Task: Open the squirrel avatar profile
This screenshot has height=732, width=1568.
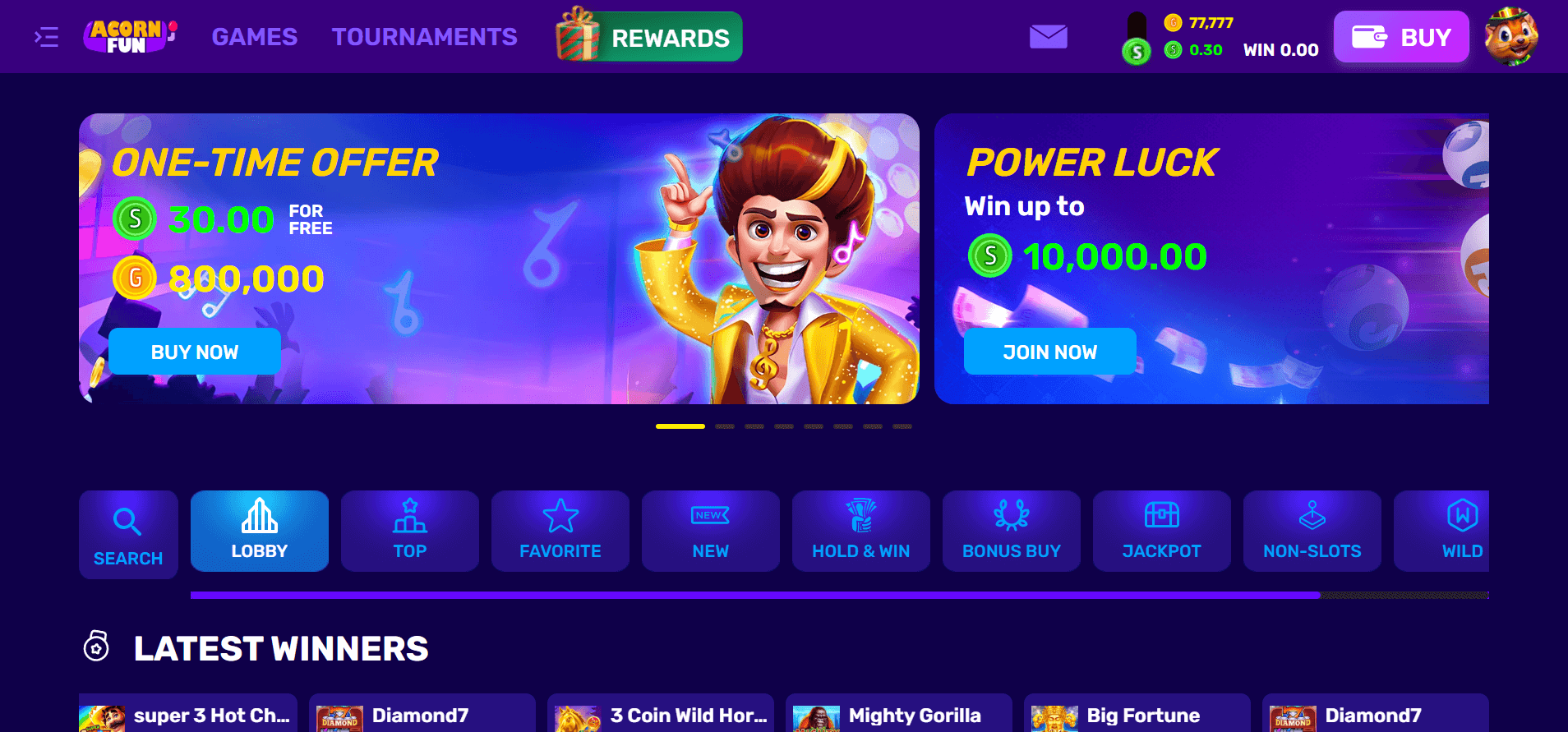Action: [x=1511, y=36]
